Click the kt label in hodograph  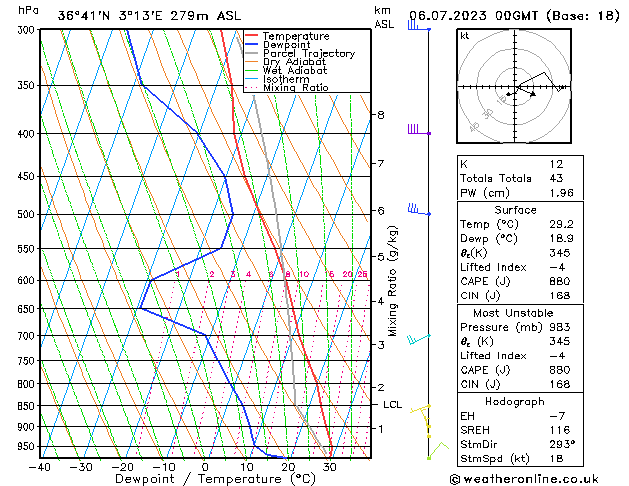465,36
